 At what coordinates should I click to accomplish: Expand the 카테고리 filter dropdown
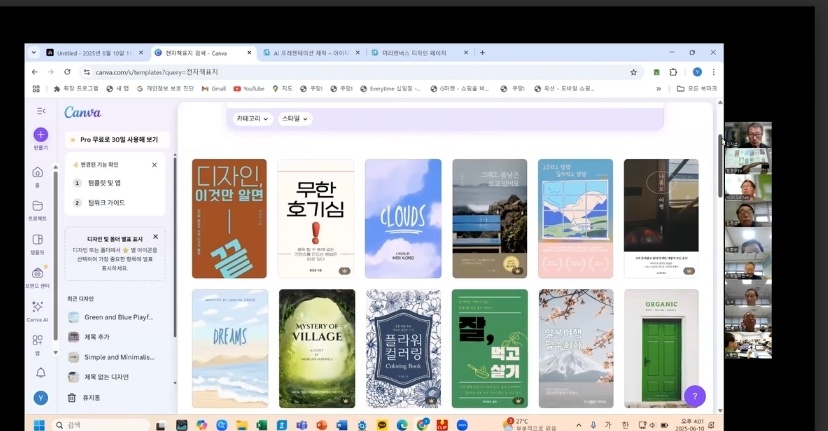pos(251,118)
